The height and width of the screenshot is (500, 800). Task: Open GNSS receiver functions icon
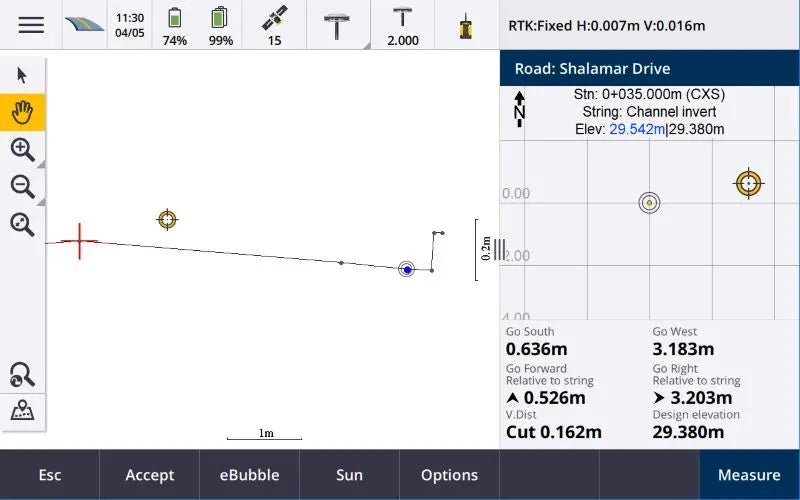336,25
